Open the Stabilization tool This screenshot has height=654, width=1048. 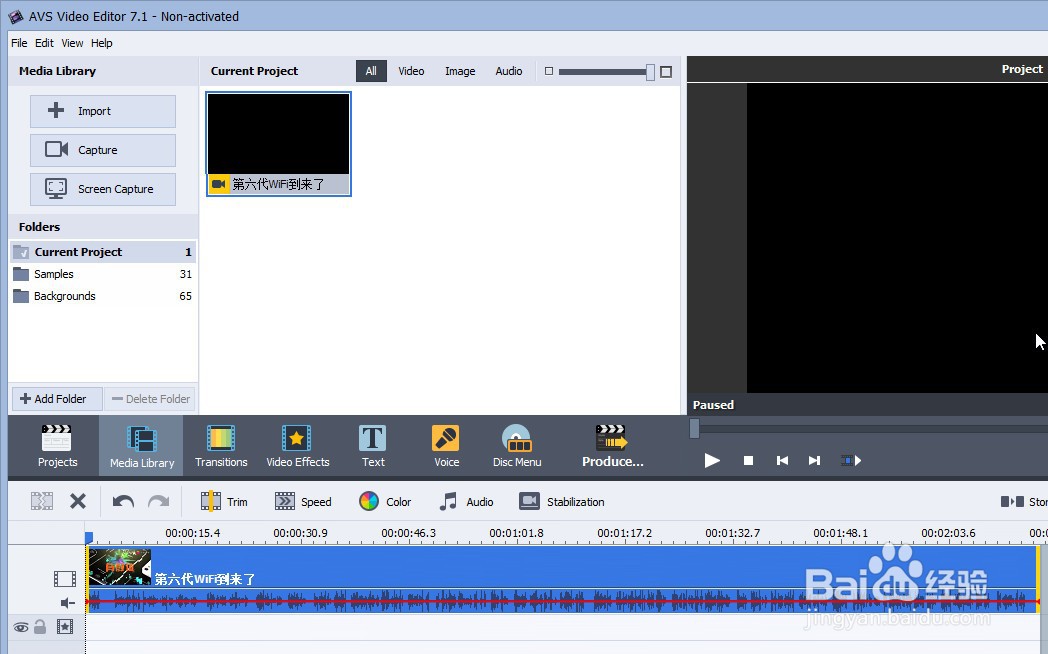tap(562, 501)
